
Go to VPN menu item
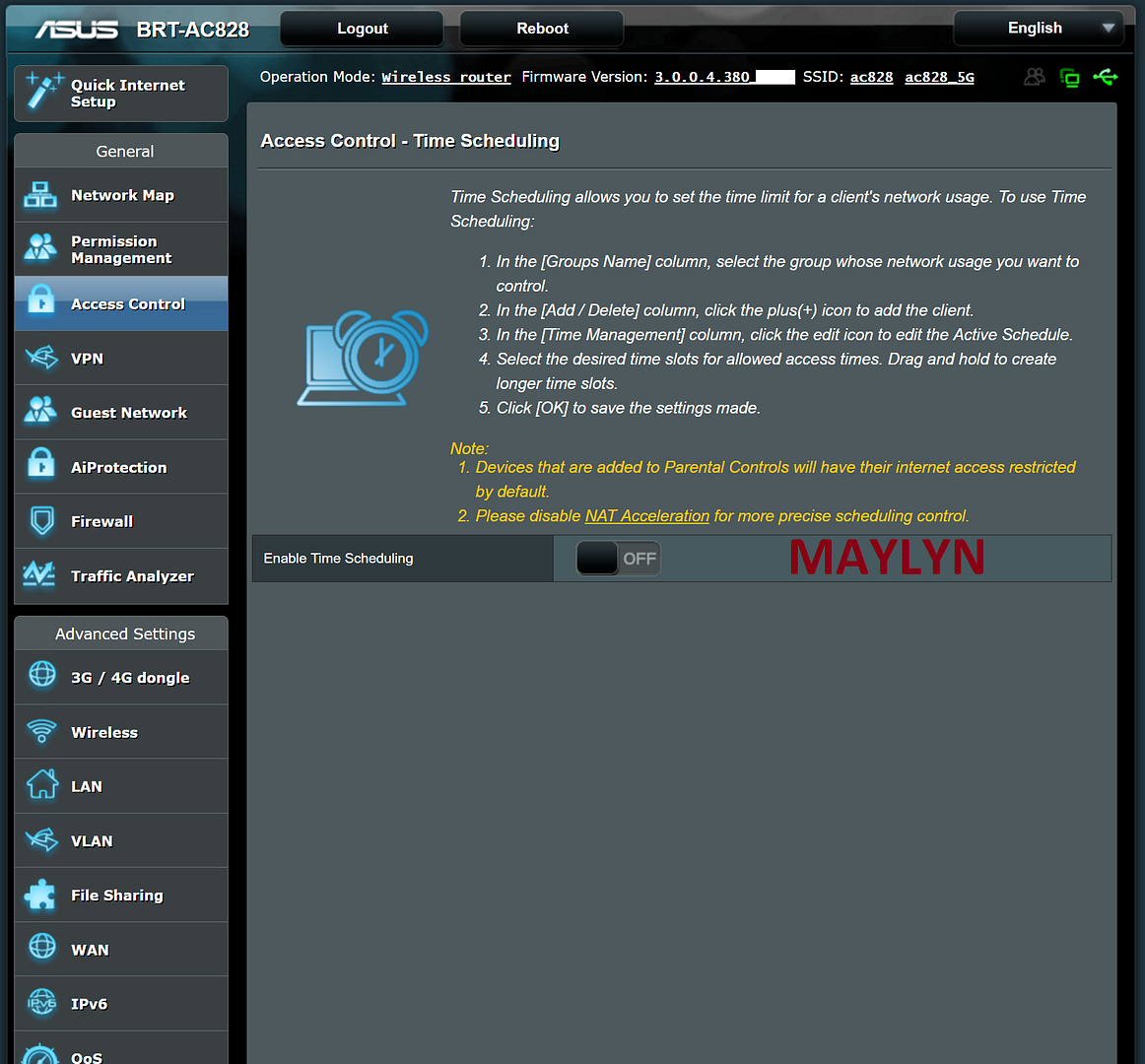point(121,358)
